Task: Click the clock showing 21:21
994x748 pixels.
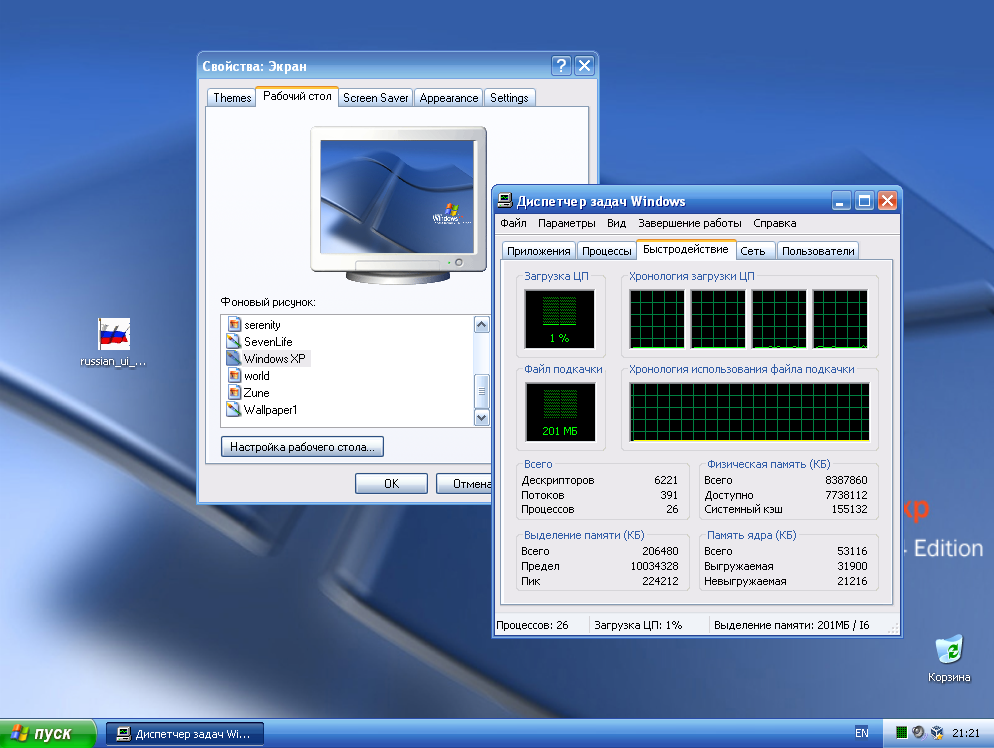Action: 965,733
